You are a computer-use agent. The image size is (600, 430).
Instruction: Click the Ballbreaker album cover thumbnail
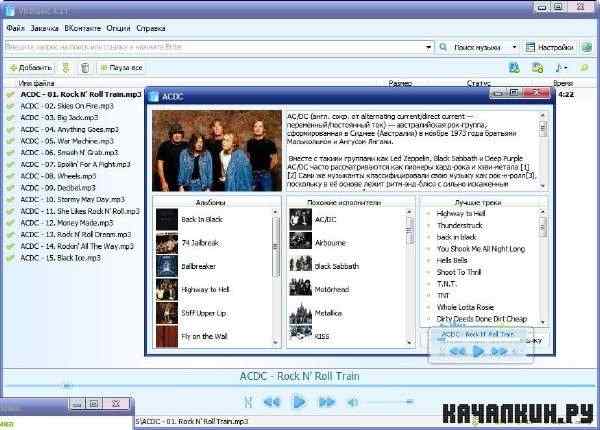click(x=167, y=266)
